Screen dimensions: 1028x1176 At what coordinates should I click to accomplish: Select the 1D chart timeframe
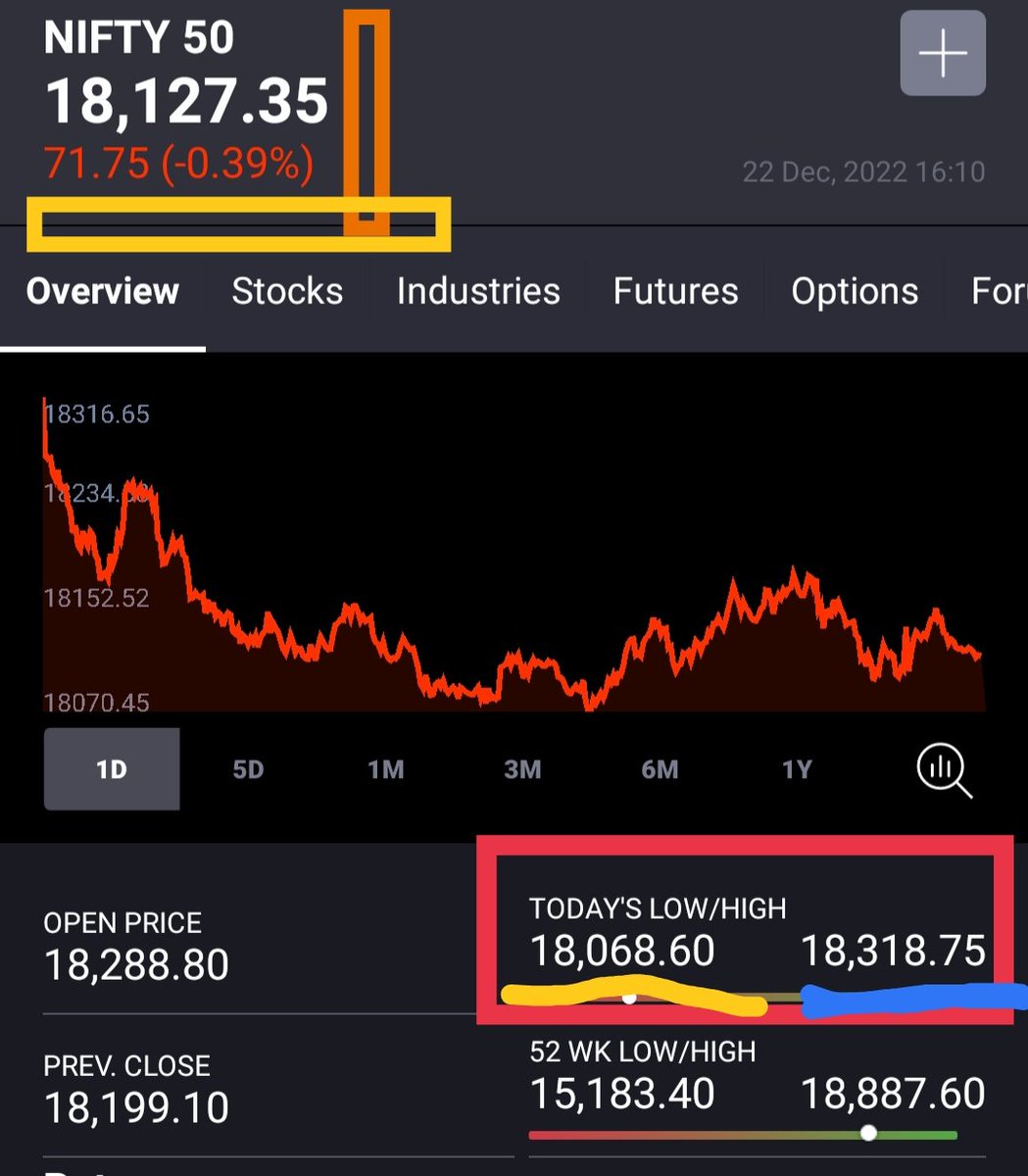112,769
